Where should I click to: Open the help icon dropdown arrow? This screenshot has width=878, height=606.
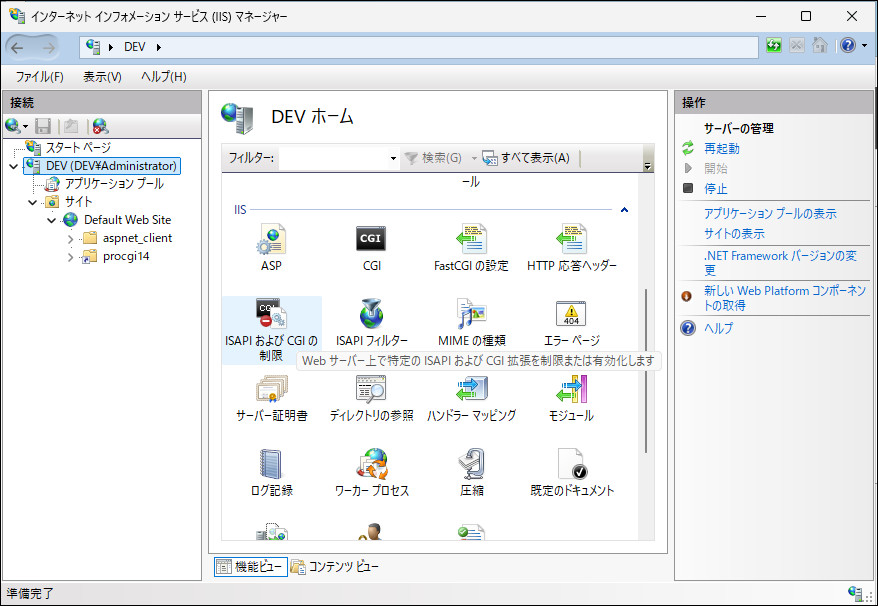(865, 46)
